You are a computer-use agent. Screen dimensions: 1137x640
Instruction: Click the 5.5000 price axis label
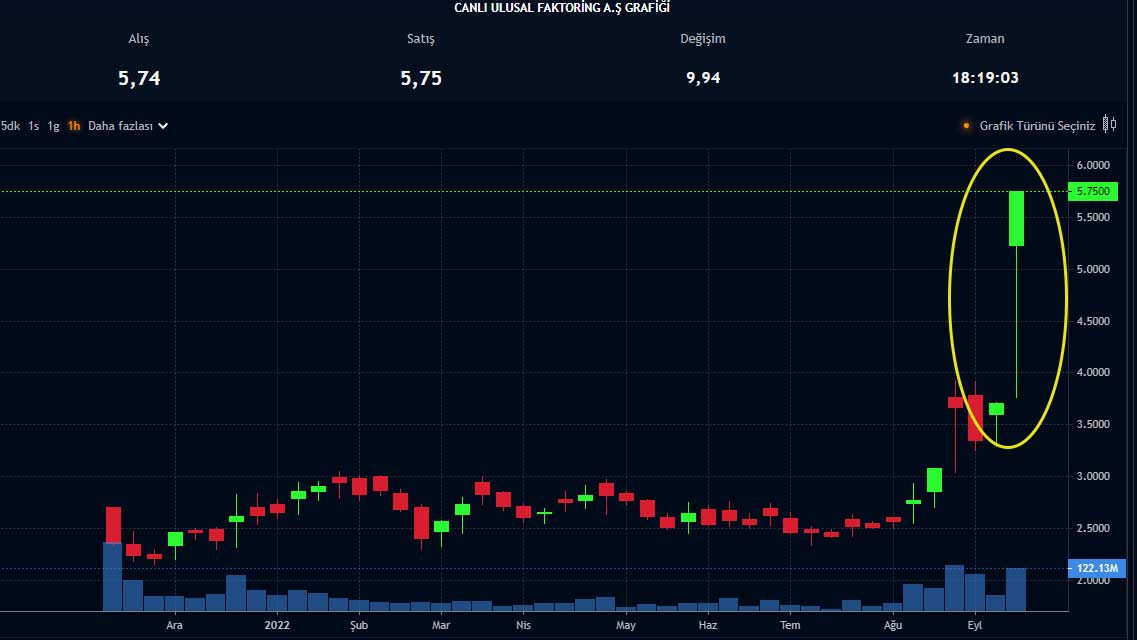[x=1093, y=217]
